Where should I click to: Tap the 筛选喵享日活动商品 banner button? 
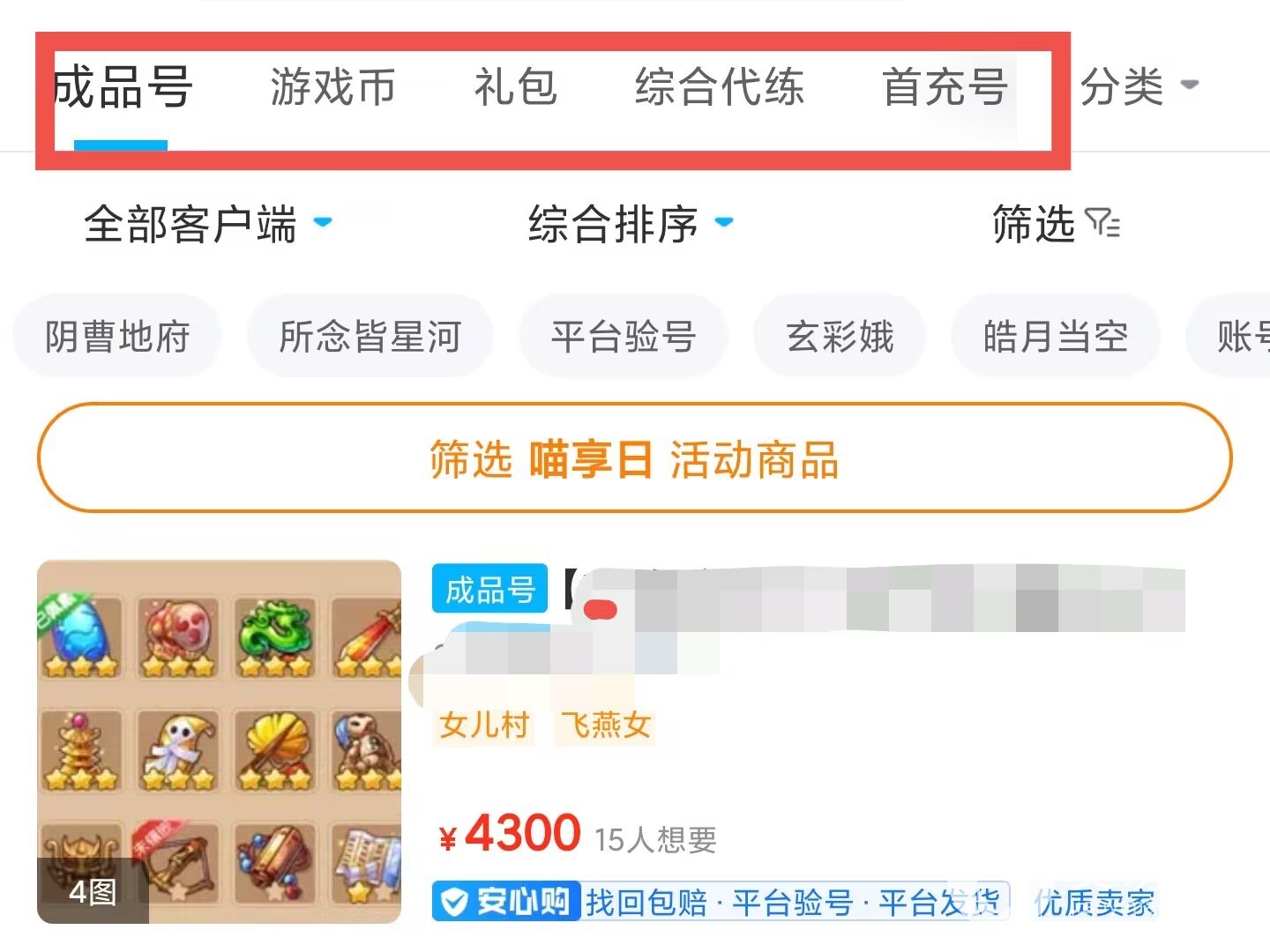coord(634,457)
